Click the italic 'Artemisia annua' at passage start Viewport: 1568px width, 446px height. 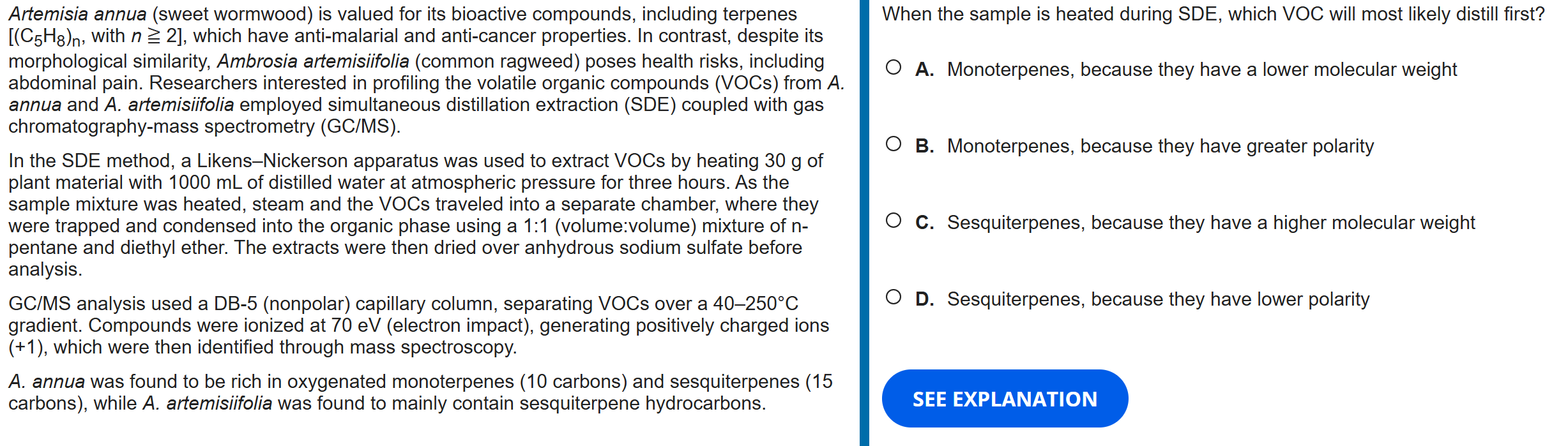[x=77, y=14]
